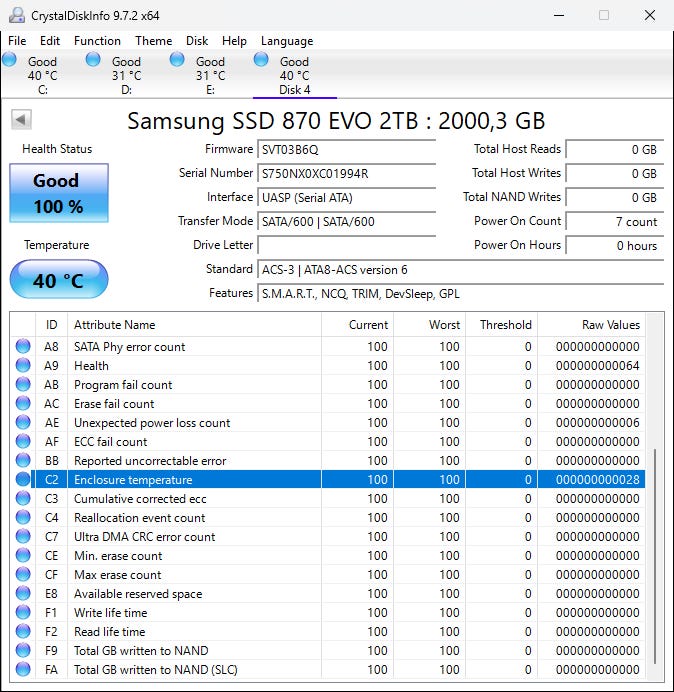This screenshot has width=674, height=692.
Task: Select the Unexpected power loss count row
Action: pyautogui.click(x=328, y=422)
